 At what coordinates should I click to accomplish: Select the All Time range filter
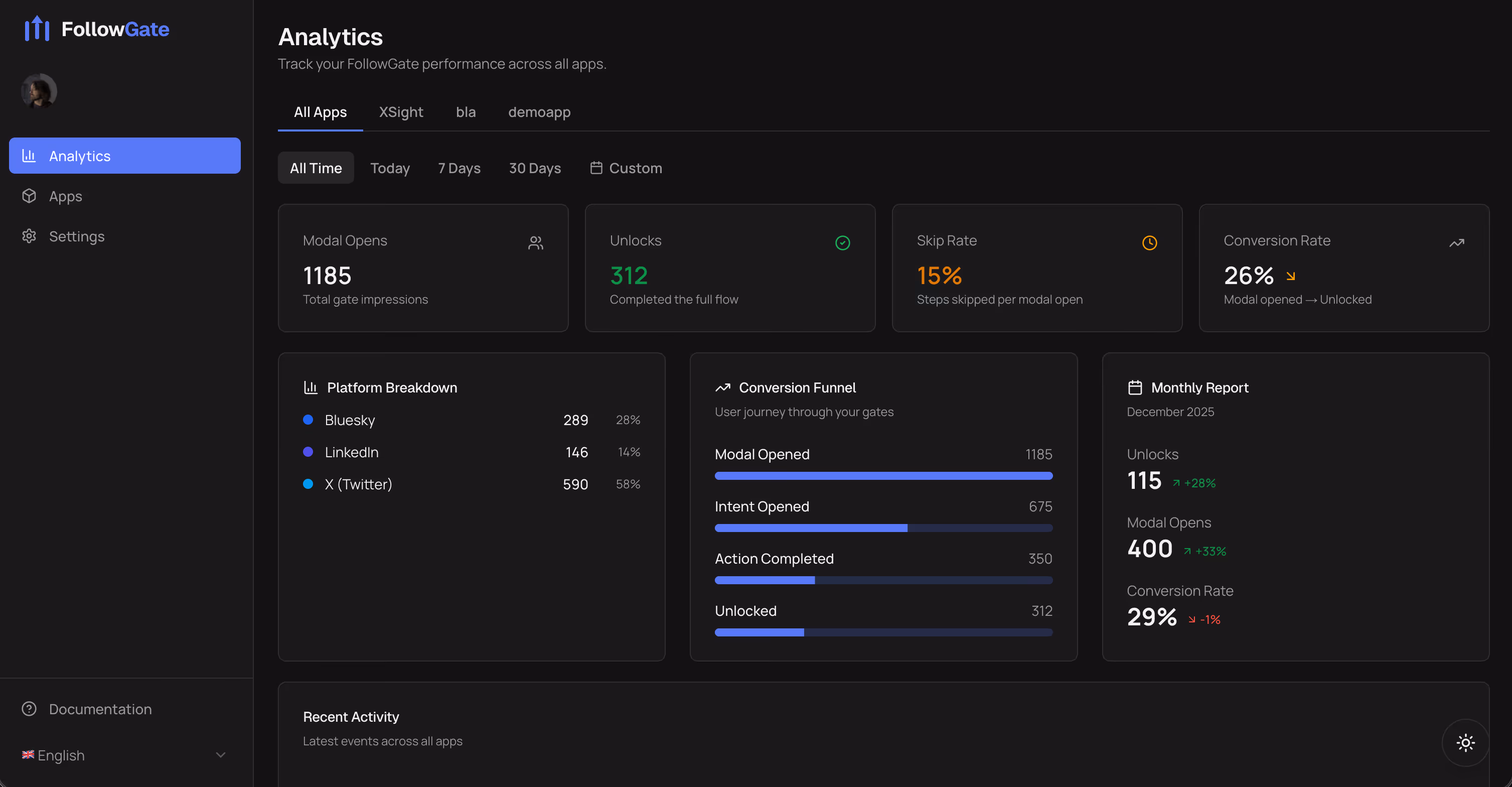pyautogui.click(x=316, y=168)
